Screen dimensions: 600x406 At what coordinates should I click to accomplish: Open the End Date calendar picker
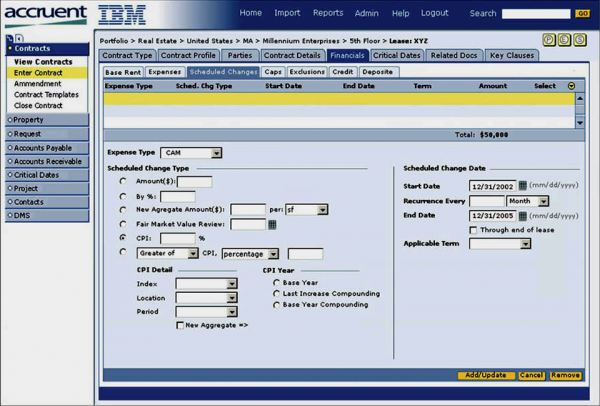[523, 216]
